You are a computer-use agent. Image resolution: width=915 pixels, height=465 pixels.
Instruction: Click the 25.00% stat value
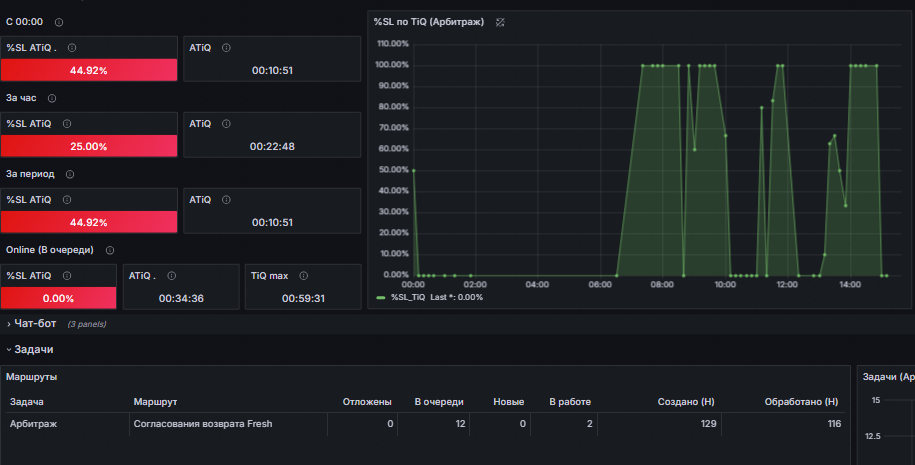pos(89,146)
